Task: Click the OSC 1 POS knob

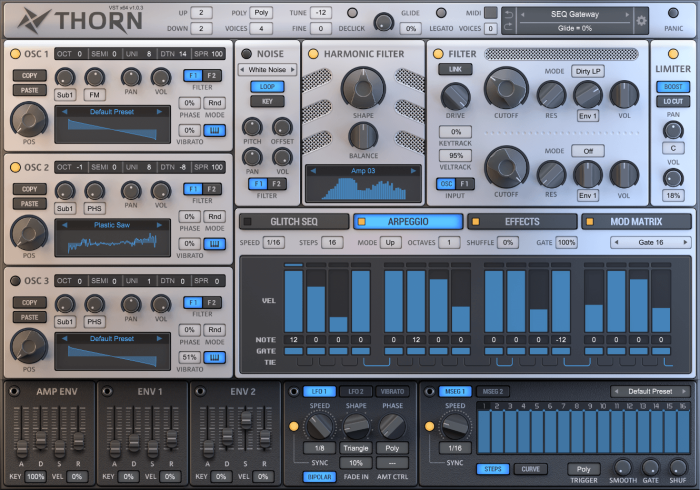Action: [x=29, y=120]
